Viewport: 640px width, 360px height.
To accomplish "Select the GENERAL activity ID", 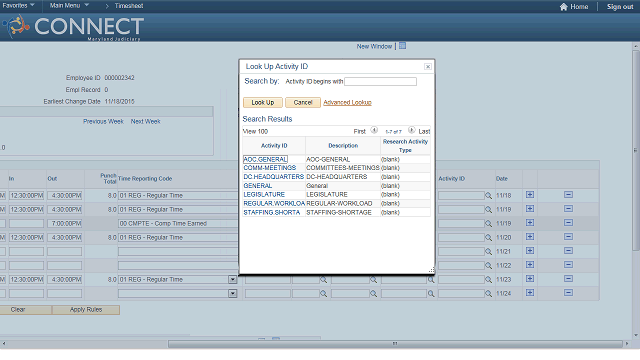I will click(258, 186).
